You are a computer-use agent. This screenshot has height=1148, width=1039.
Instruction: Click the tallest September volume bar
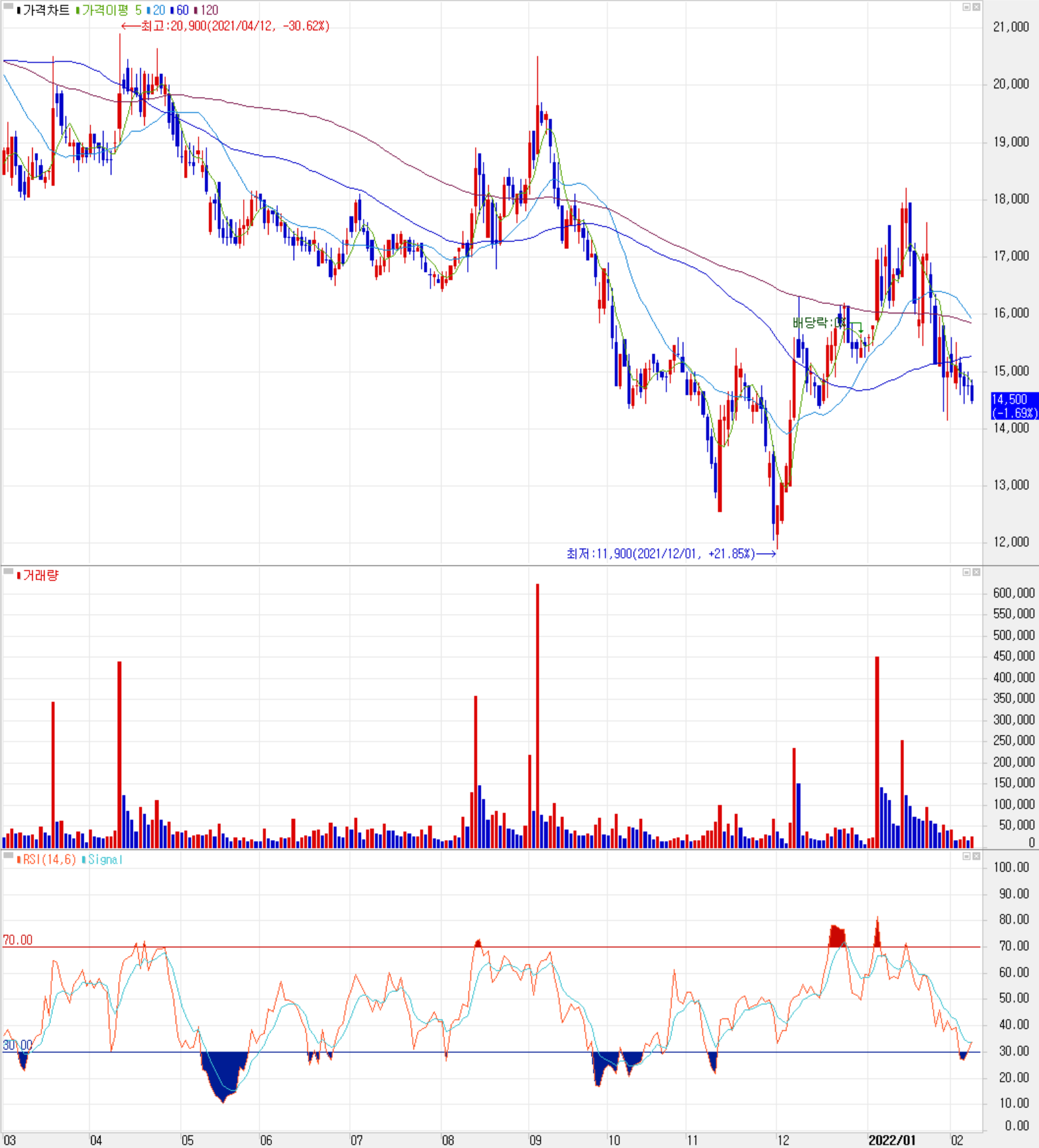(x=538, y=716)
